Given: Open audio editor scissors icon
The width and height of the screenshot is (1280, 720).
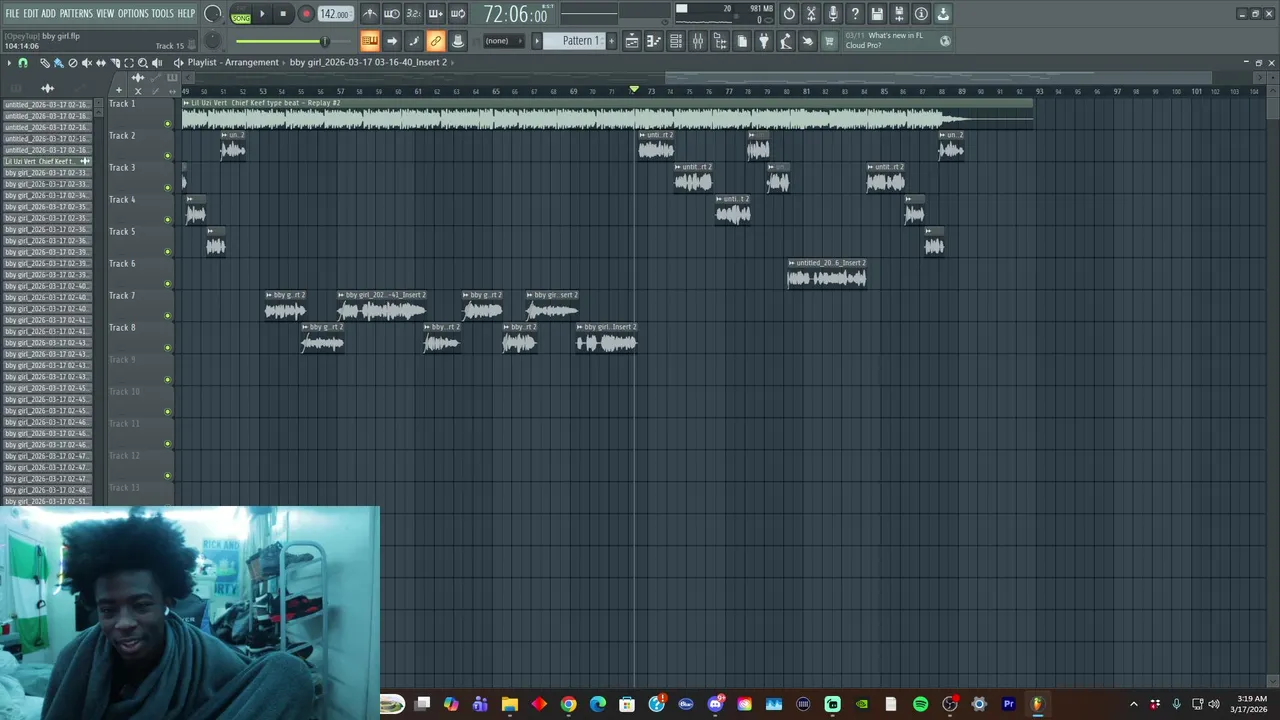Looking at the screenshot, I should 811,14.
